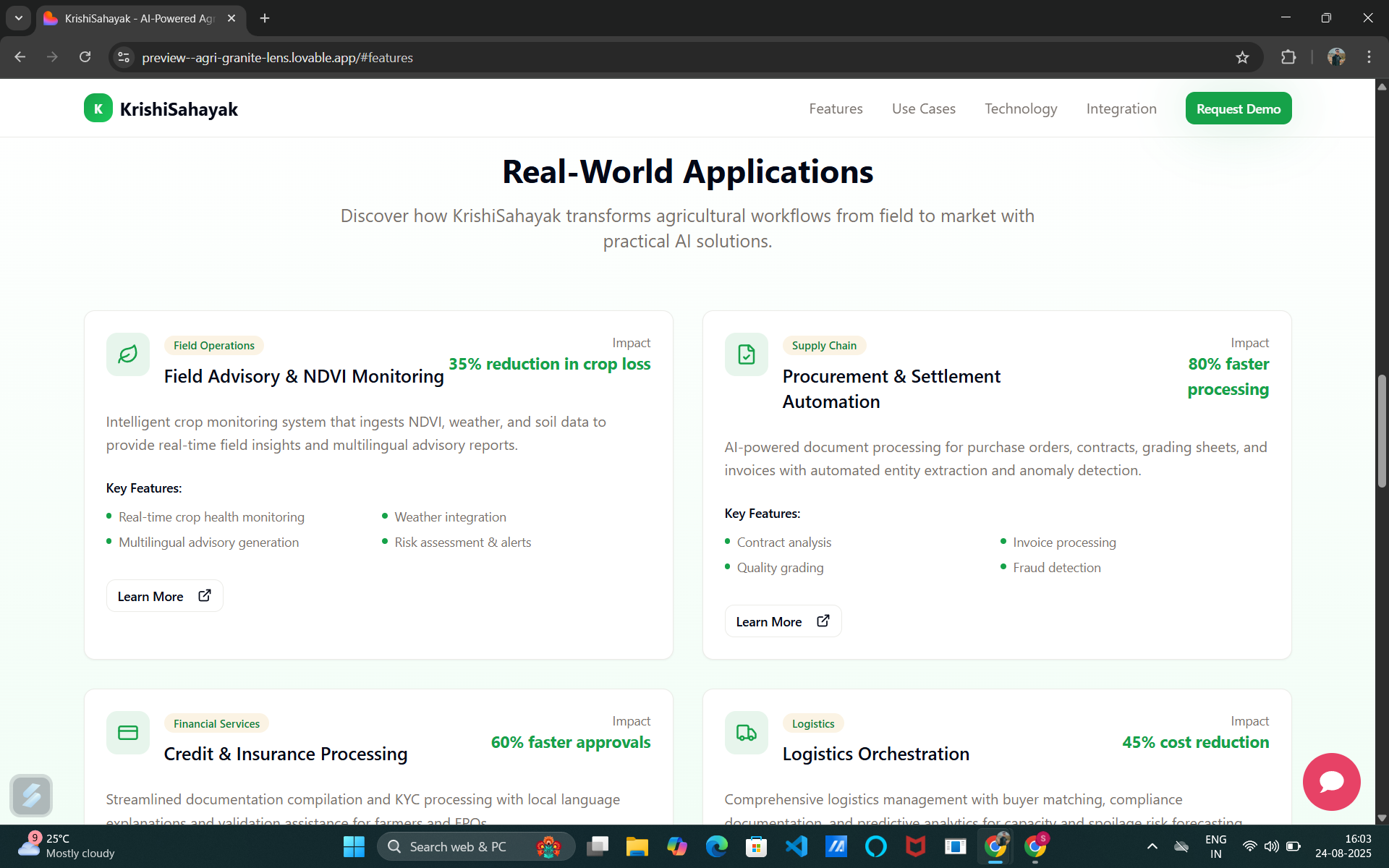This screenshot has width=1389, height=868.
Task: Click Learn More on Procurement & Settlement card
Action: click(x=783, y=621)
